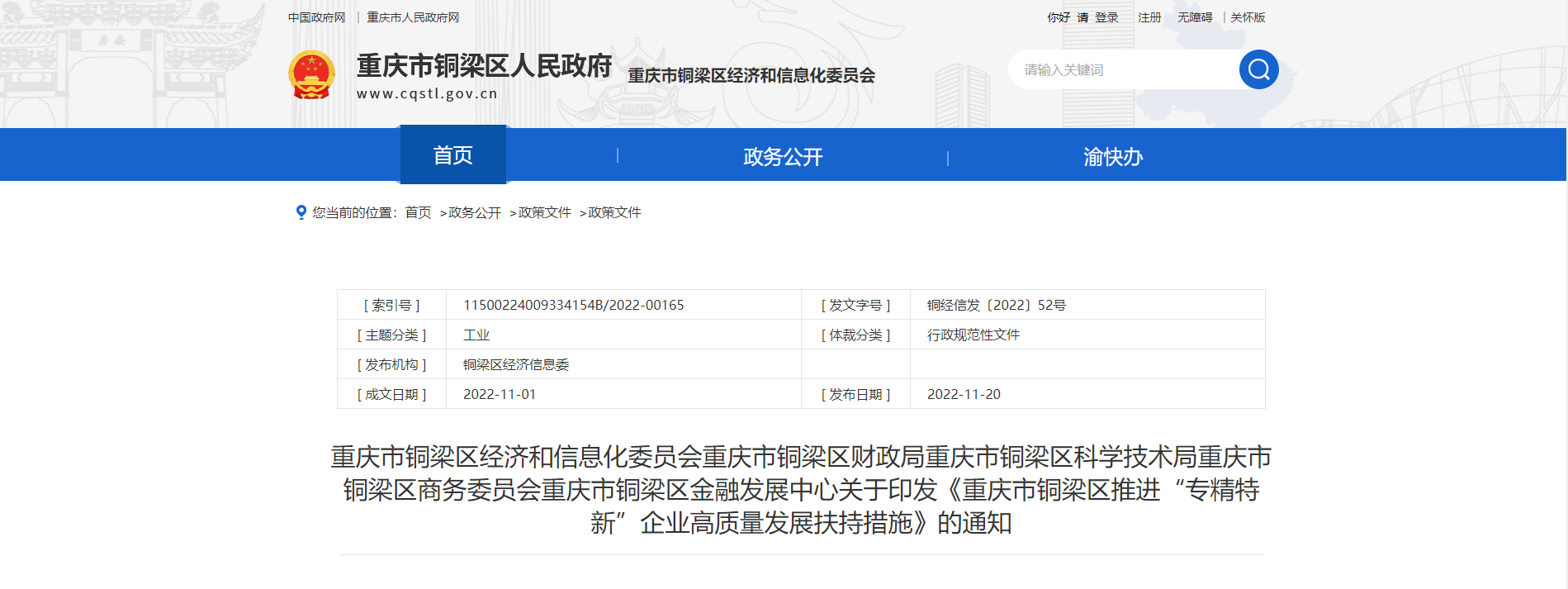This screenshot has width=1568, height=589.
Task: Open the 政务公开 navigation tab
Action: pos(783,157)
